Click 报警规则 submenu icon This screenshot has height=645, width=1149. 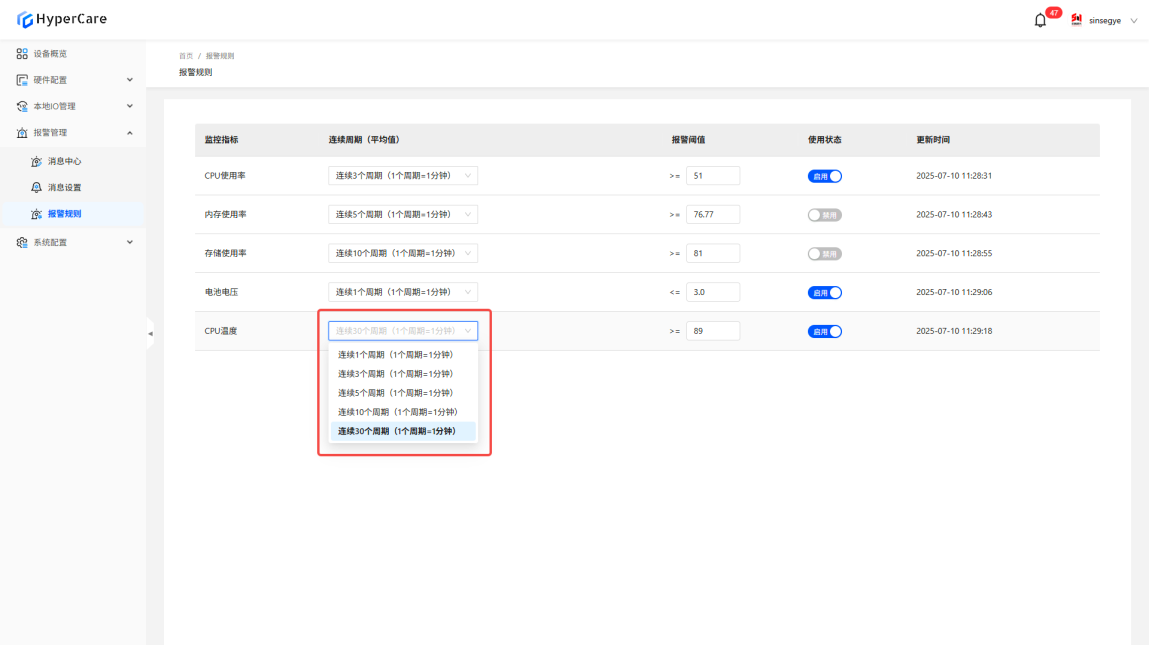point(37,214)
